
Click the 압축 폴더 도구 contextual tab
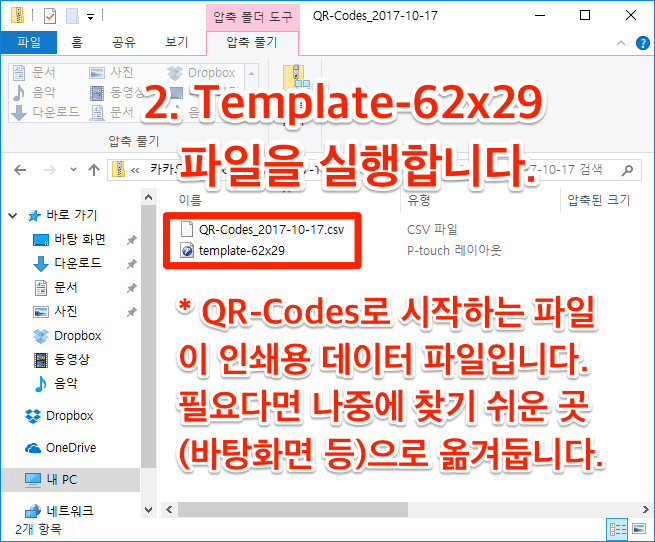pos(253,17)
